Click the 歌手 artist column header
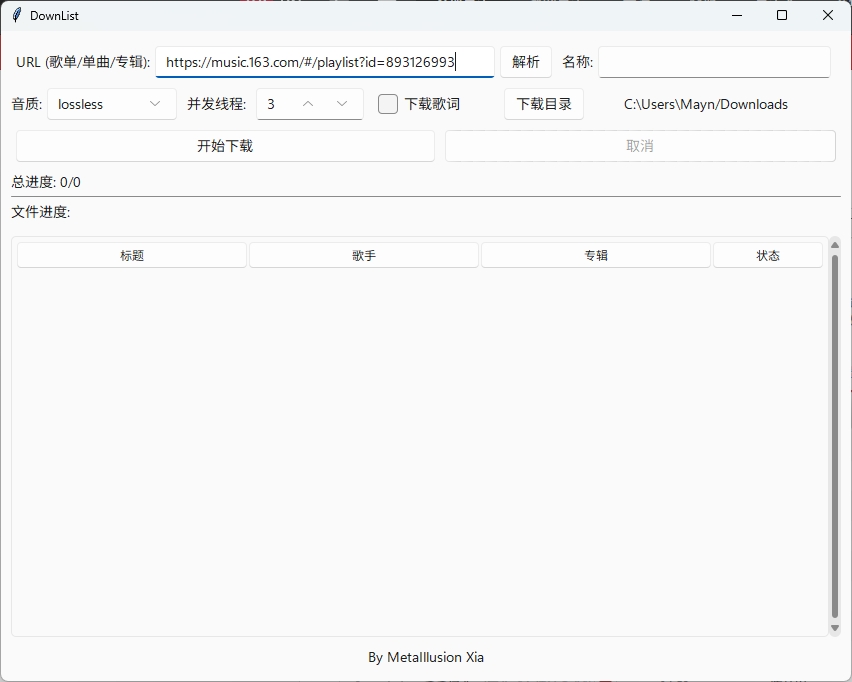Viewport: 852px width, 682px height. click(363, 255)
